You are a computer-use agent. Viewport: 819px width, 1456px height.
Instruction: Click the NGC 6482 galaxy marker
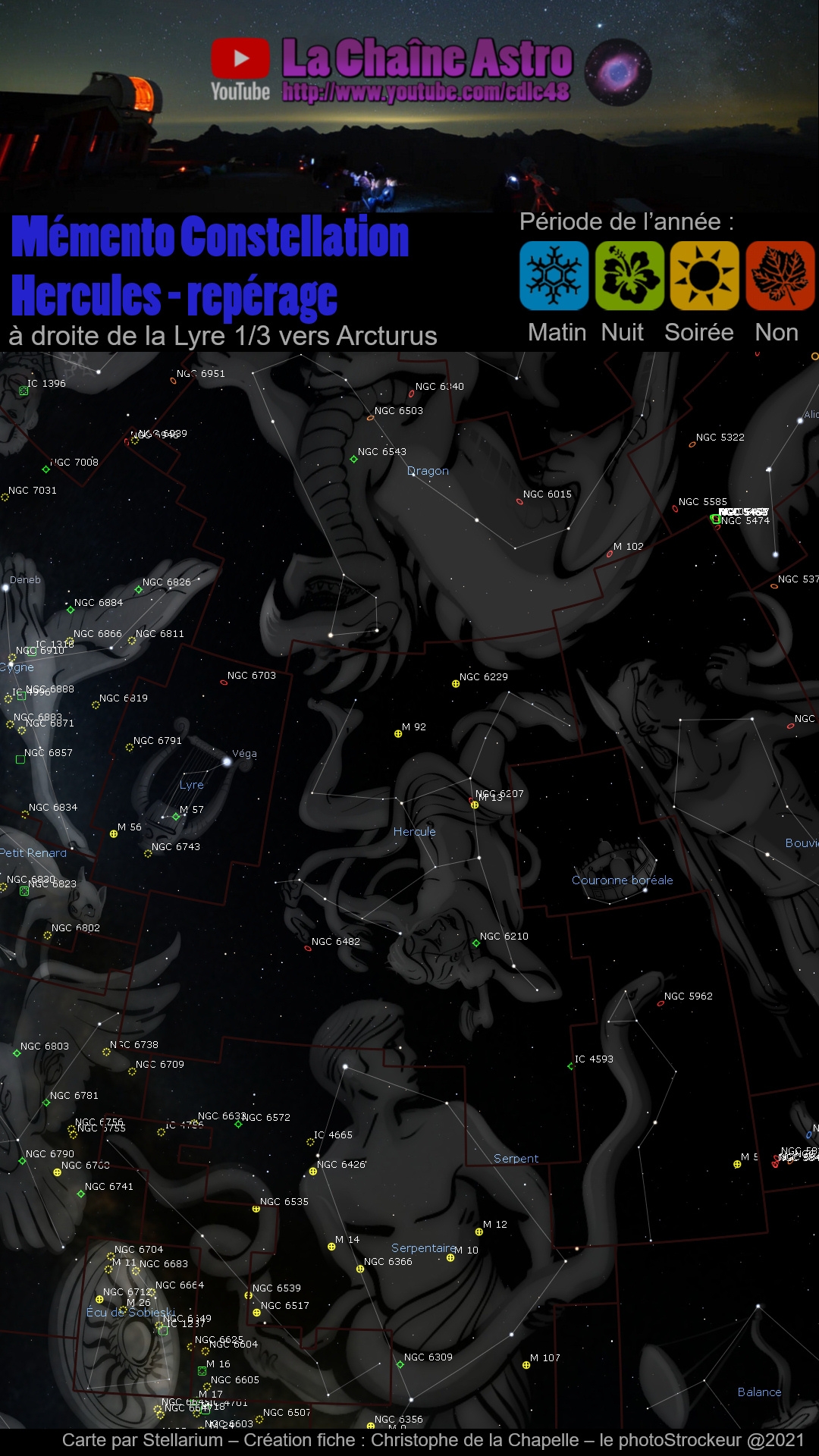[308, 948]
